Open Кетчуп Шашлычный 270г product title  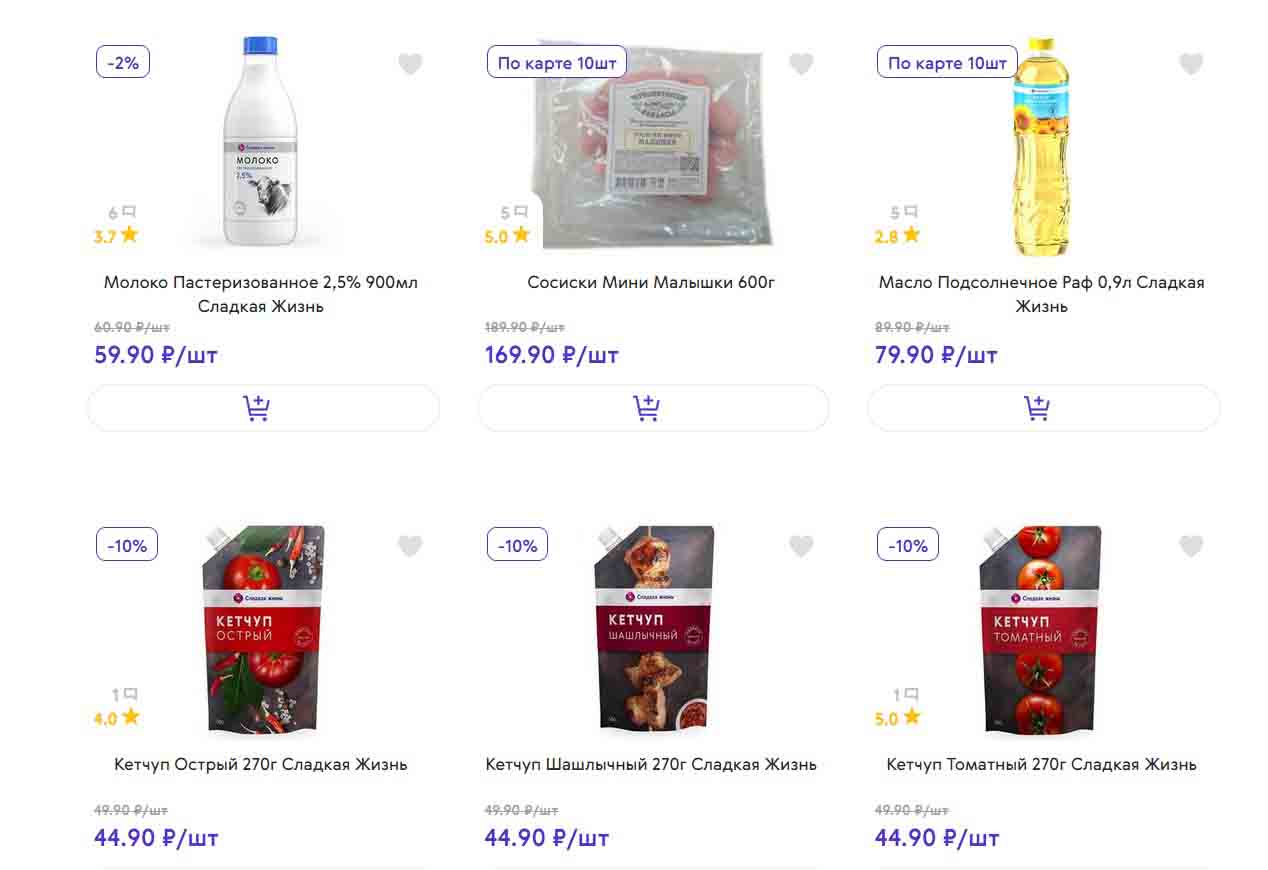point(651,765)
